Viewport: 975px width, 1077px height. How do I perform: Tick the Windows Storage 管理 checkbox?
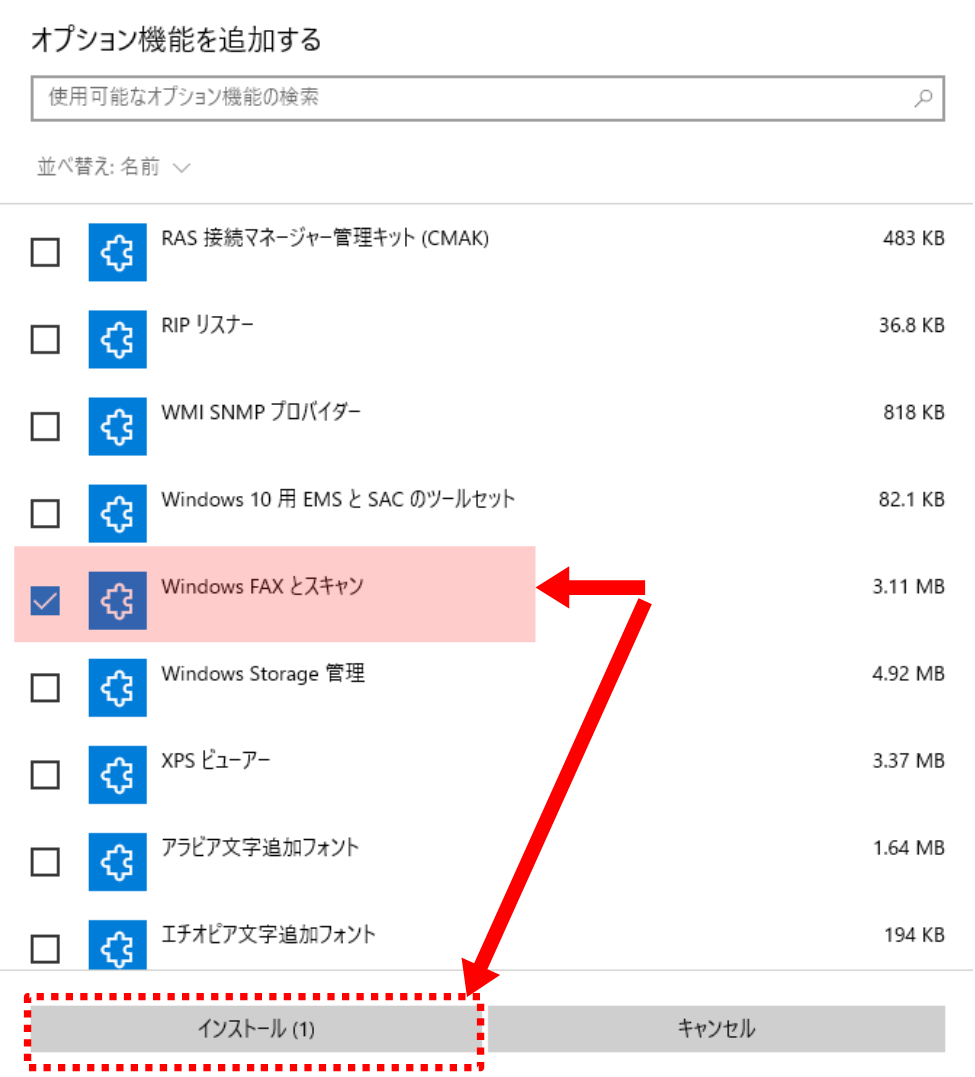tap(45, 687)
